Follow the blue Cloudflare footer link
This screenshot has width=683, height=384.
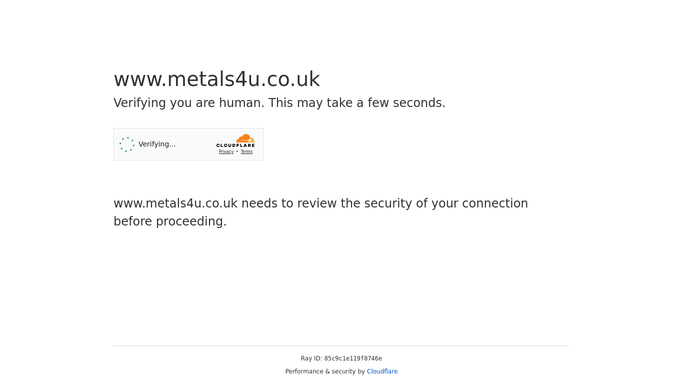pyautogui.click(x=382, y=371)
